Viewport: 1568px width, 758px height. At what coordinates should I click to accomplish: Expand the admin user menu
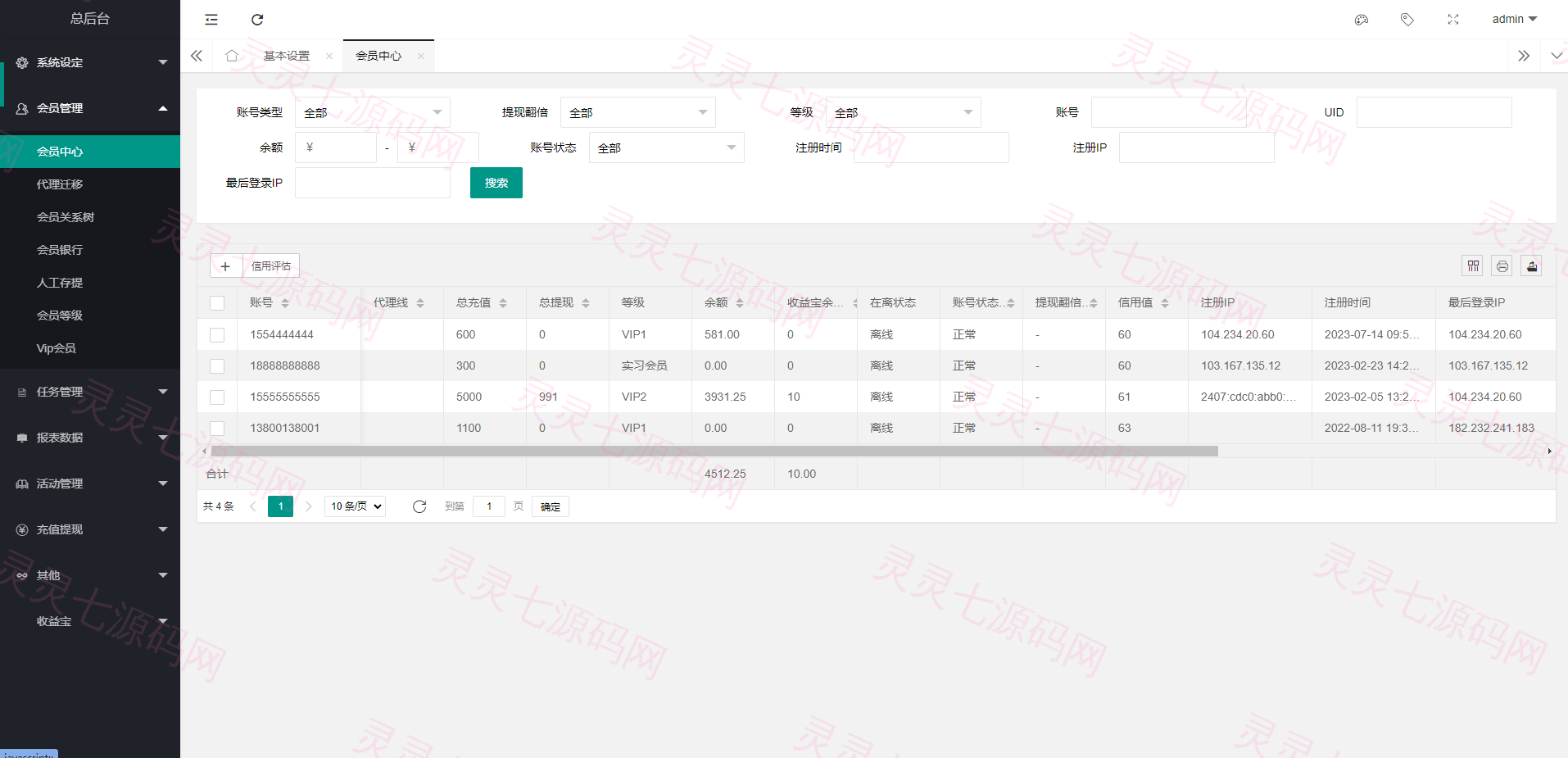pyautogui.click(x=1515, y=19)
